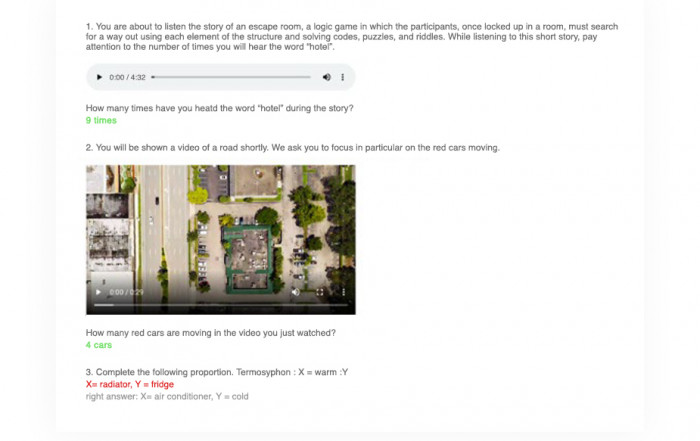Click the audio player's progress slider track
The height and width of the screenshot is (441, 700).
(231, 77)
